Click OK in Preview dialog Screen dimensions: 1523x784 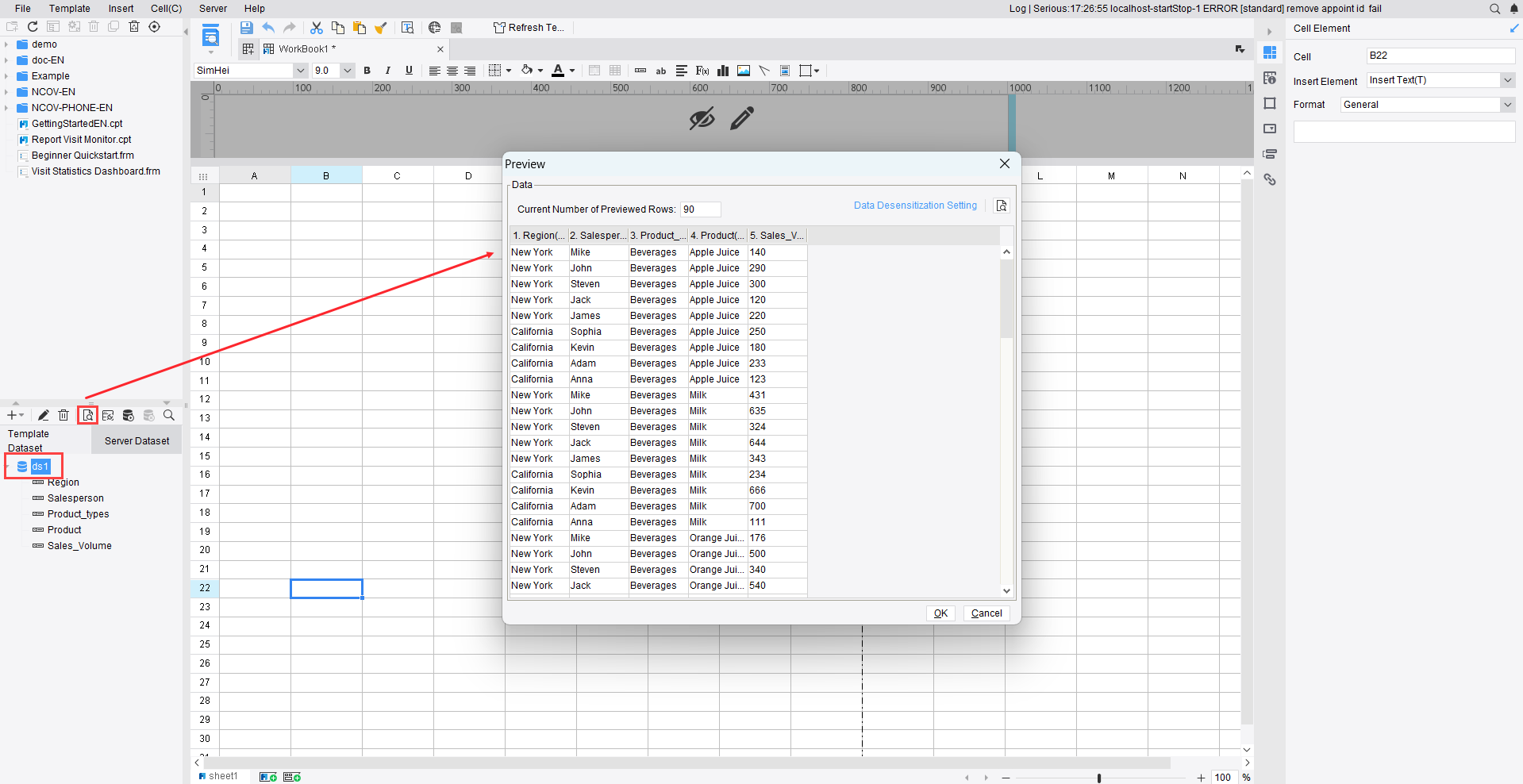(940, 613)
